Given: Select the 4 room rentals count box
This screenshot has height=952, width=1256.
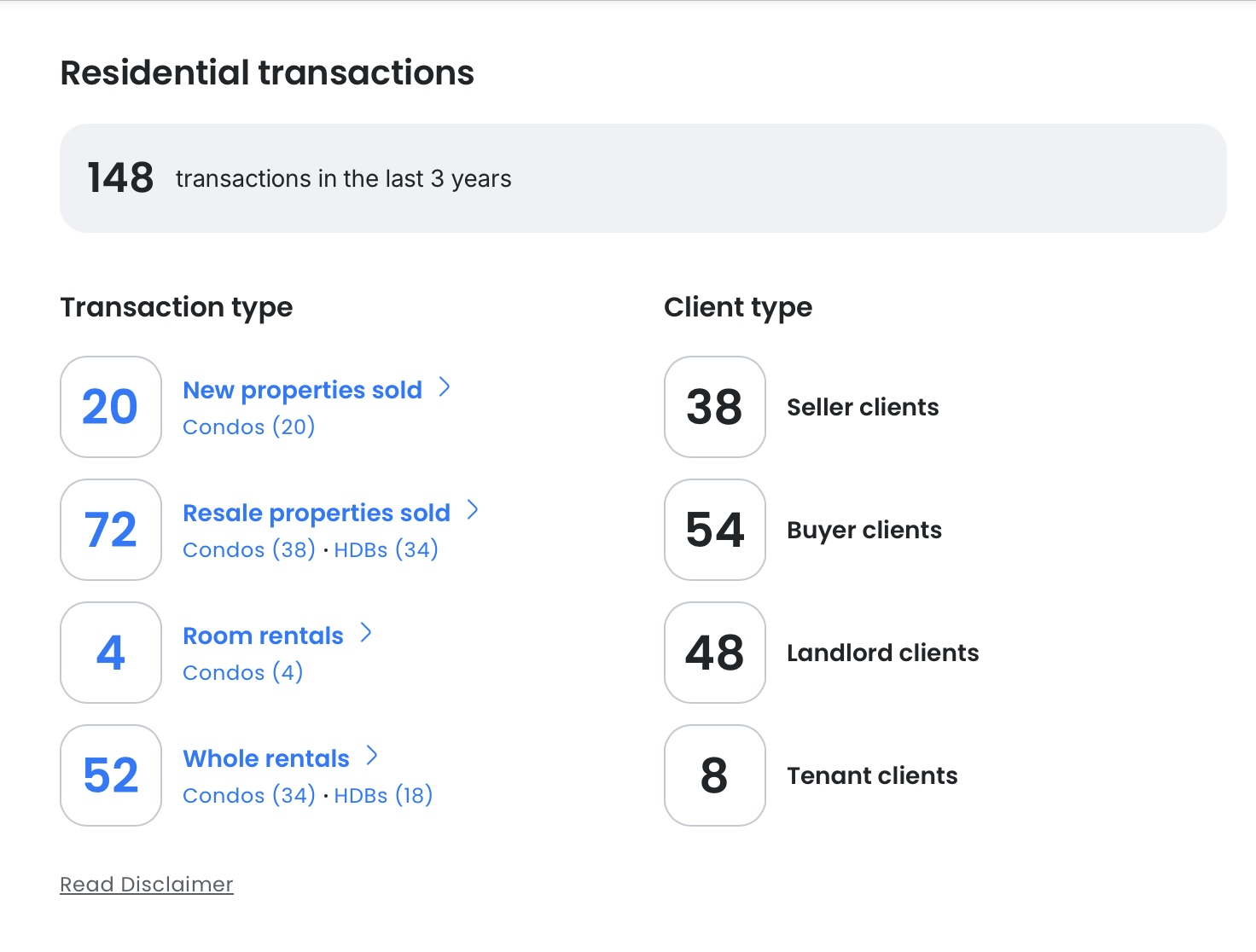Looking at the screenshot, I should 111,653.
